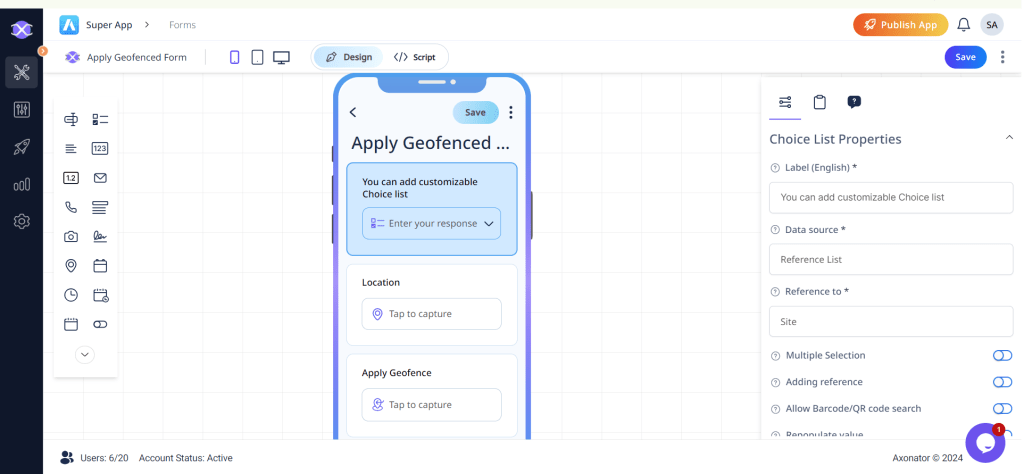The width and height of the screenshot is (1024, 474).
Task: Click the Label (English) input field
Action: (891, 198)
